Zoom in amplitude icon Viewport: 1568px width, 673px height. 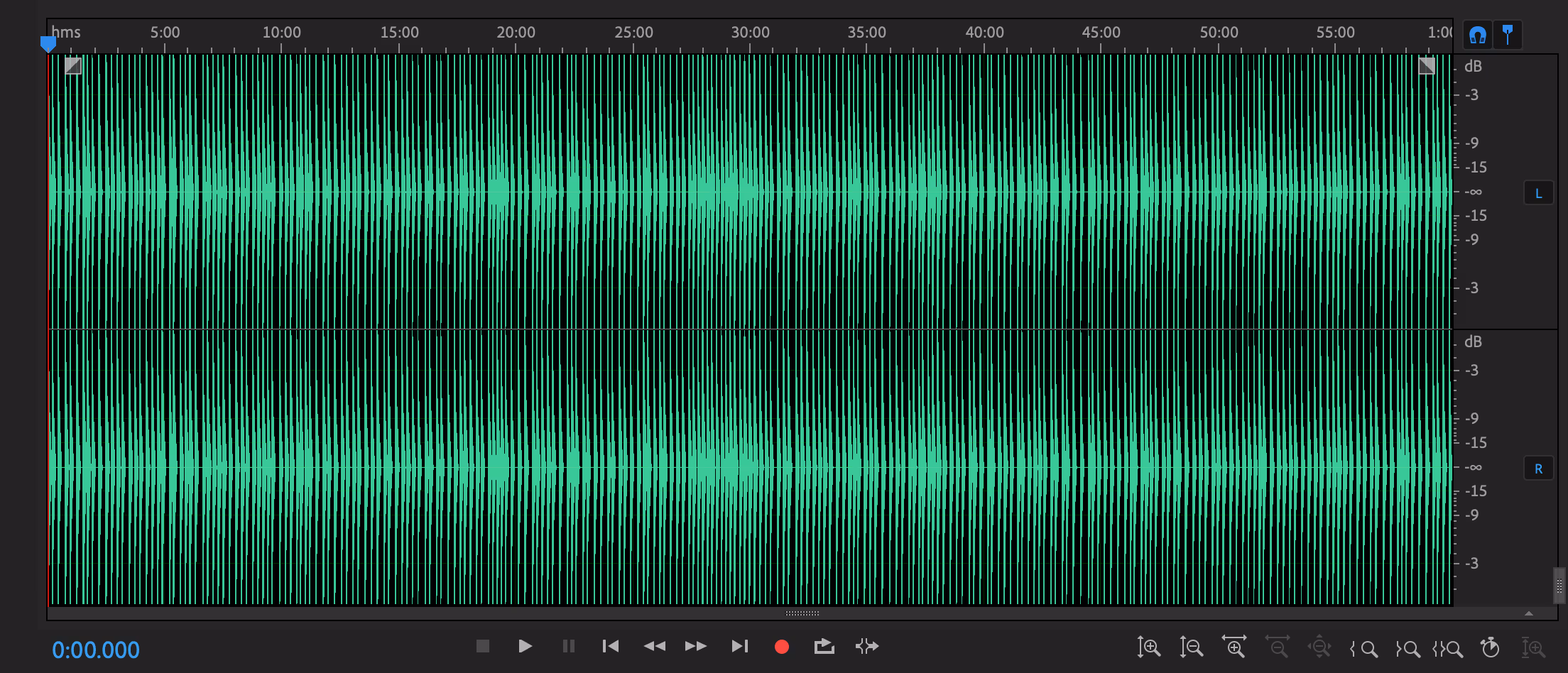1148,647
